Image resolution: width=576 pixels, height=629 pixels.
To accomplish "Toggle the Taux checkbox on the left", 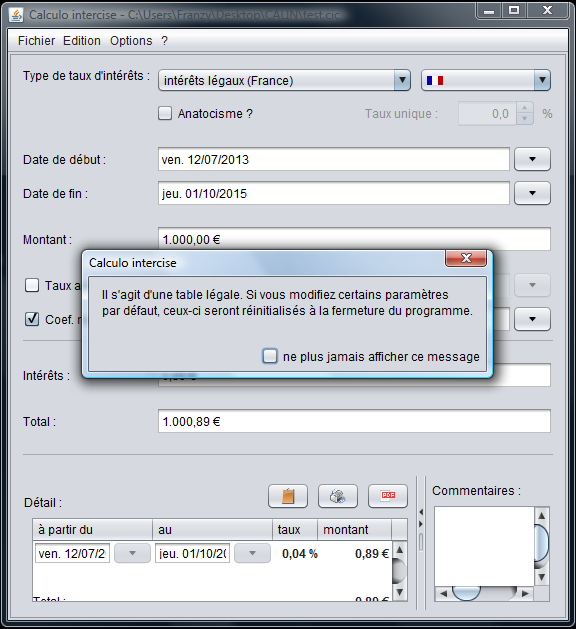I will tap(32, 285).
